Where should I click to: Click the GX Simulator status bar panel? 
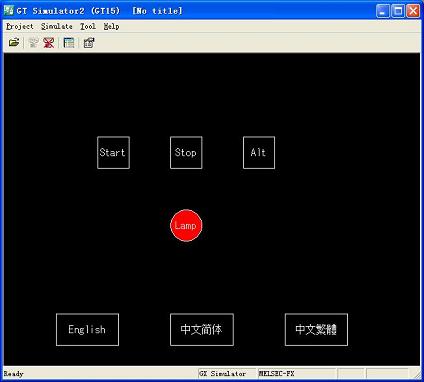click(227, 374)
